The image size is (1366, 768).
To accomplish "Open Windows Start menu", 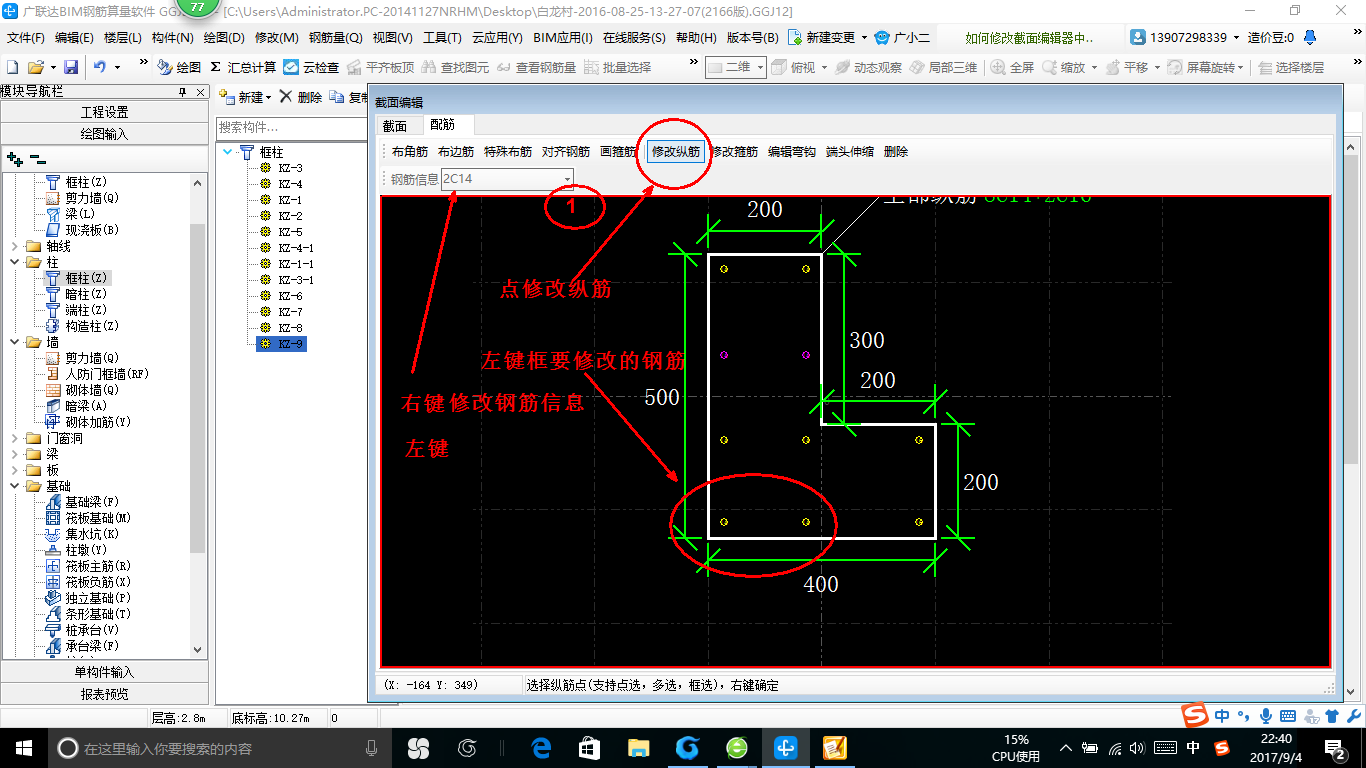I will pos(23,748).
